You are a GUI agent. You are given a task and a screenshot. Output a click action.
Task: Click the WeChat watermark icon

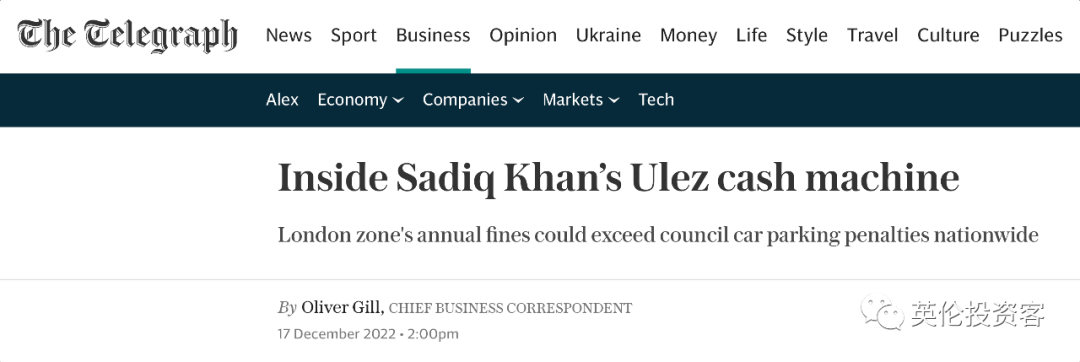click(x=882, y=312)
